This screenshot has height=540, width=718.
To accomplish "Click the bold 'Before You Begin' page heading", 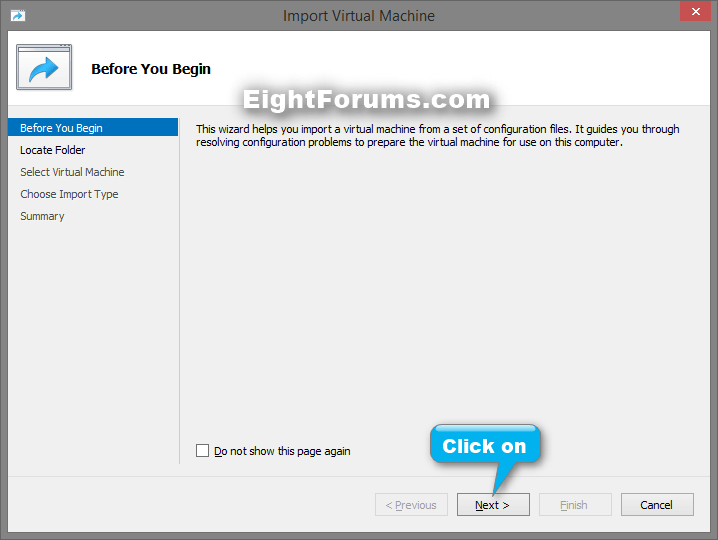I will pyautogui.click(x=151, y=69).
